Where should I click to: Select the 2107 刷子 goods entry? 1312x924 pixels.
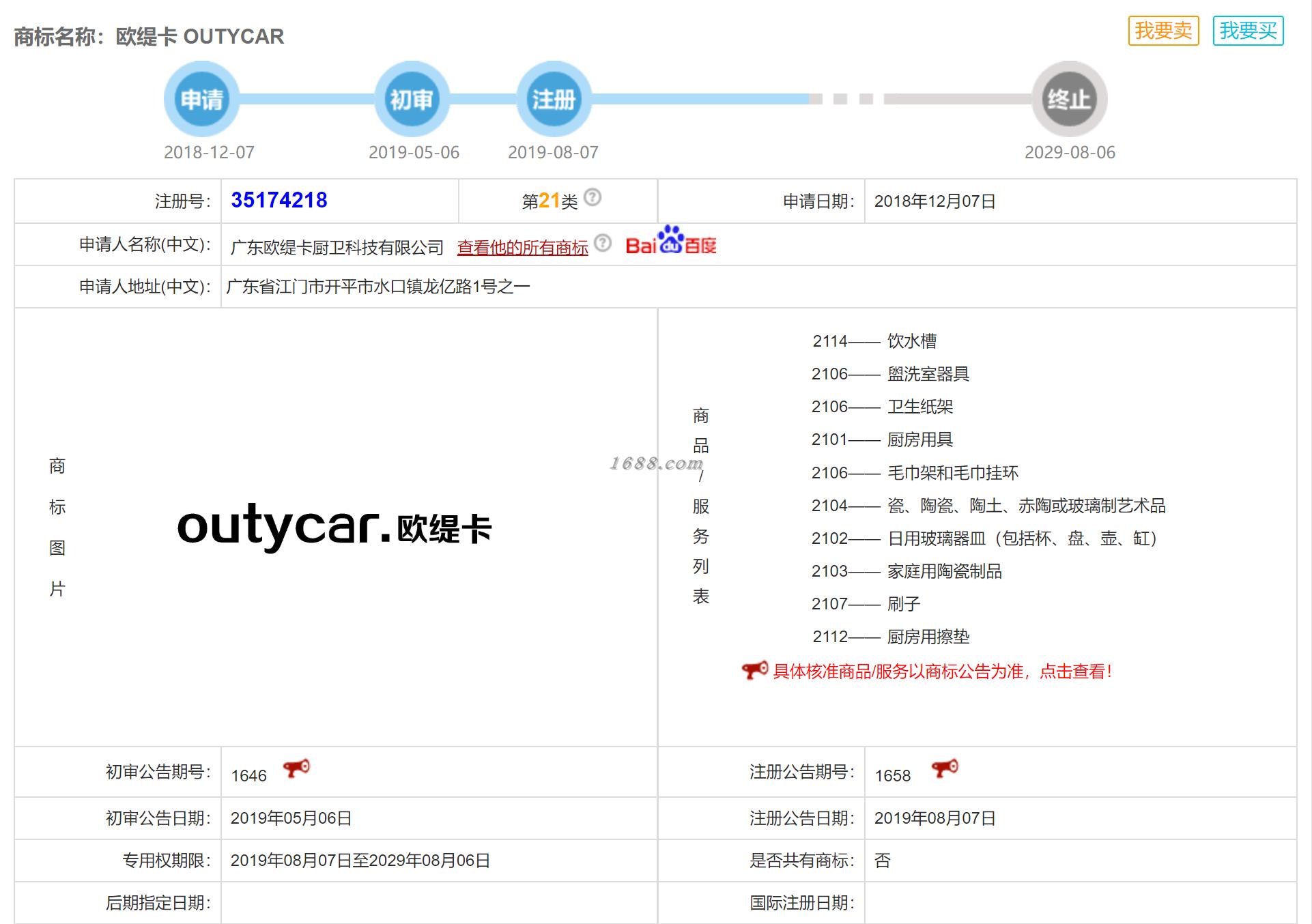pos(866,604)
